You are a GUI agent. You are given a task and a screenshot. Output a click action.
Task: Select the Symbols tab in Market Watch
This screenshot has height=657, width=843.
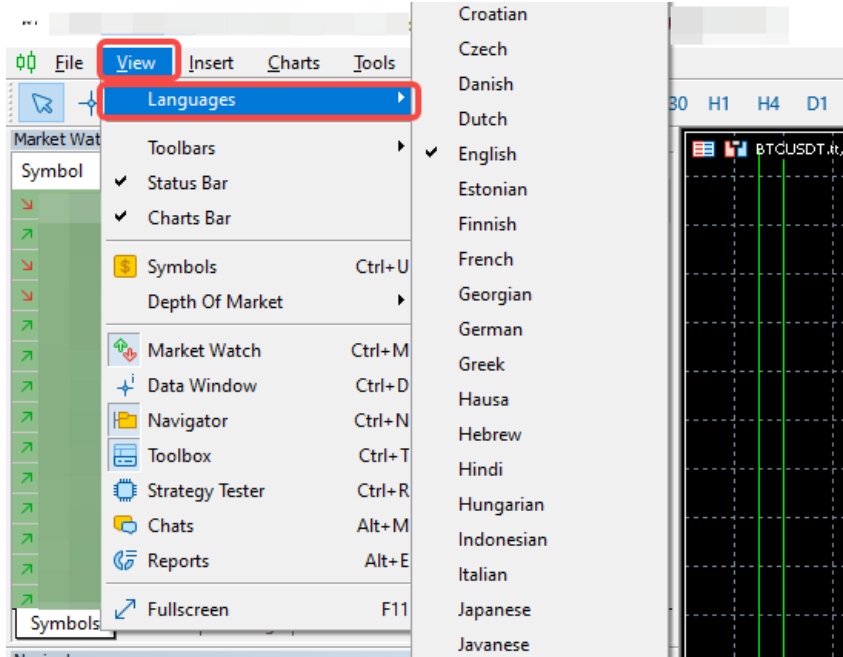pos(64,624)
